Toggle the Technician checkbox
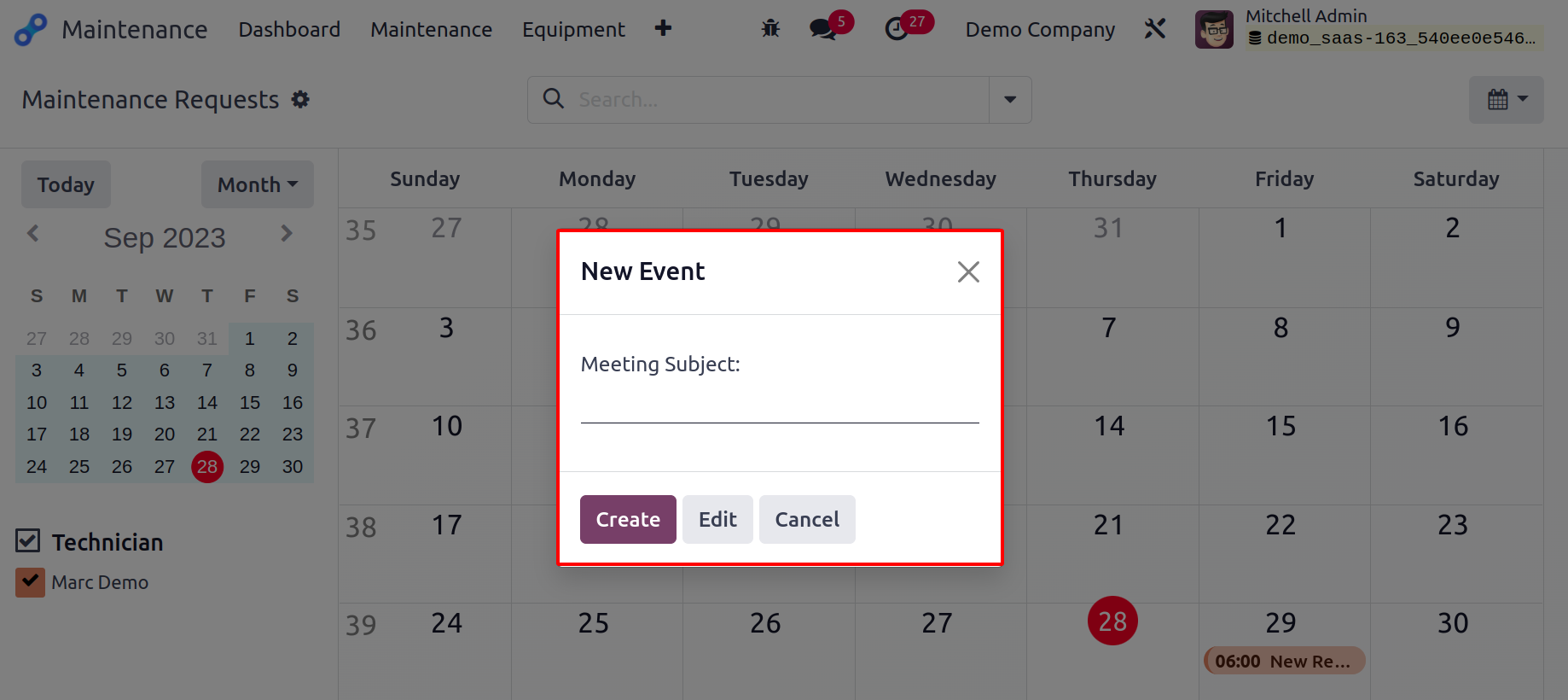1568x700 pixels. coord(28,540)
